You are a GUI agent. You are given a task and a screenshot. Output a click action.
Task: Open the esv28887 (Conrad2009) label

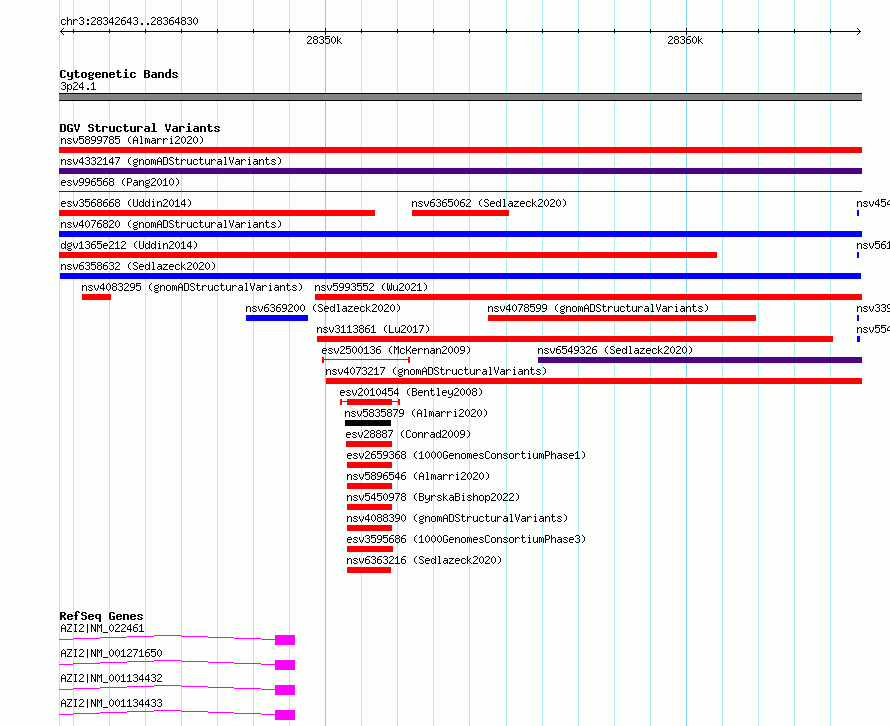(x=408, y=434)
